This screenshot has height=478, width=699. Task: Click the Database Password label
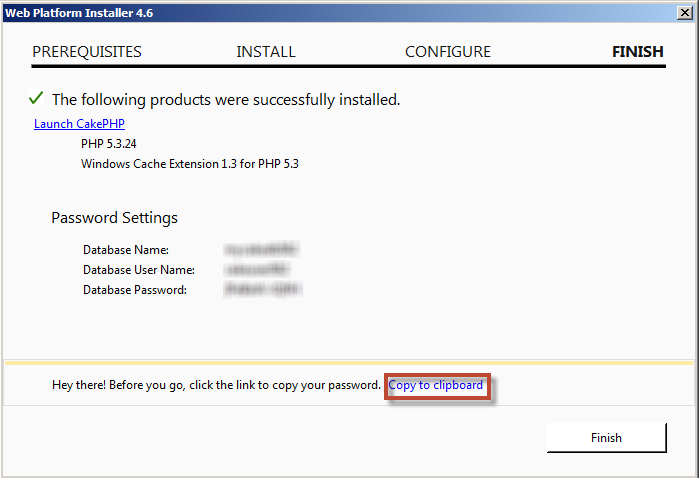135,290
